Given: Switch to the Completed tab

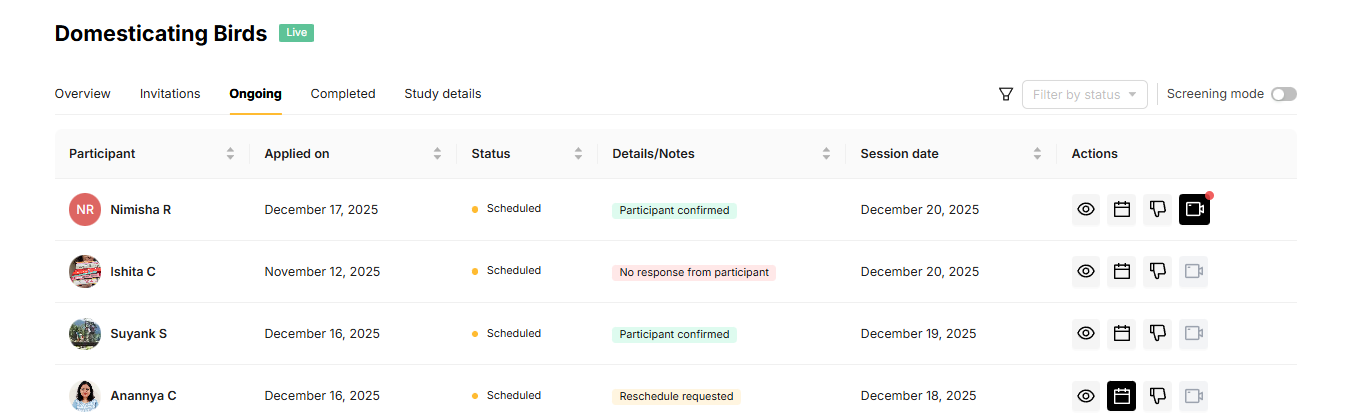Looking at the screenshot, I should [343, 94].
